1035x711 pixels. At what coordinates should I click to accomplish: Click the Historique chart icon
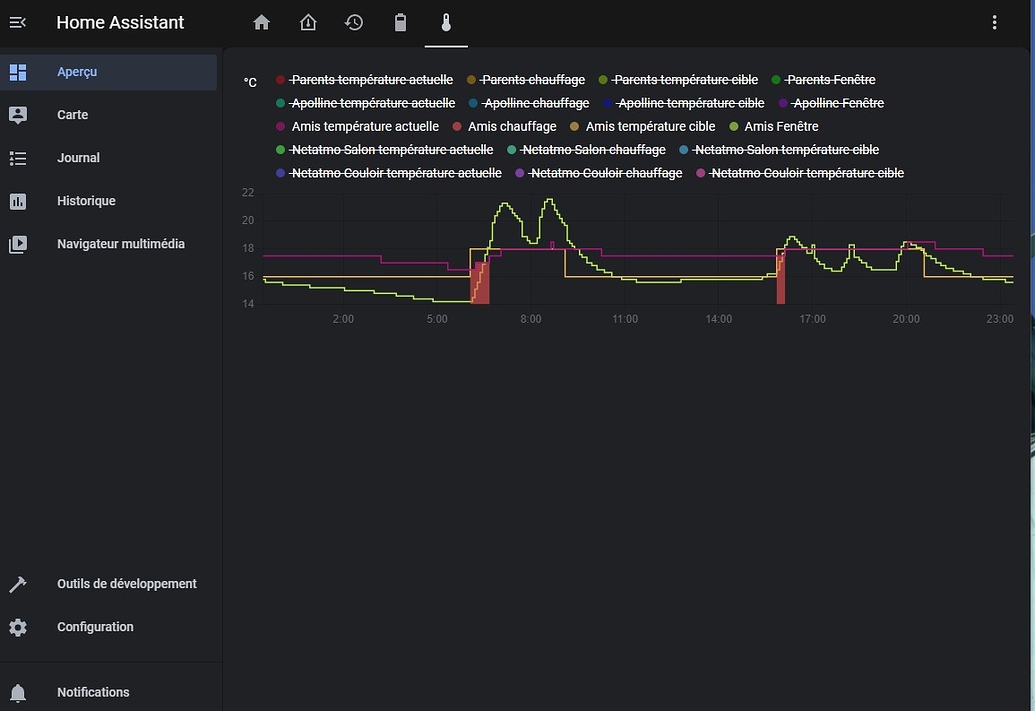(18, 201)
